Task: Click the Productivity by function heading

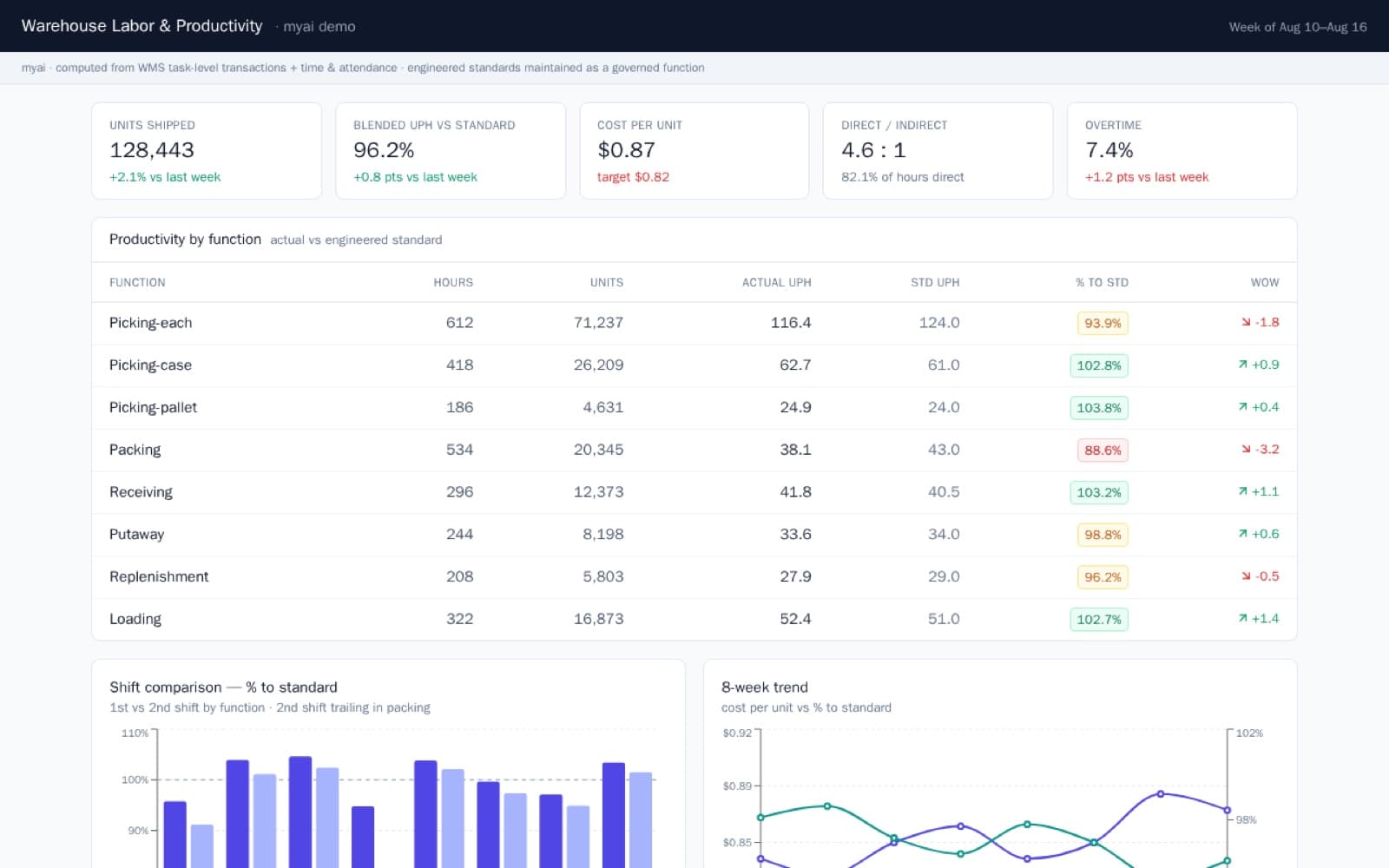Action: click(x=185, y=240)
